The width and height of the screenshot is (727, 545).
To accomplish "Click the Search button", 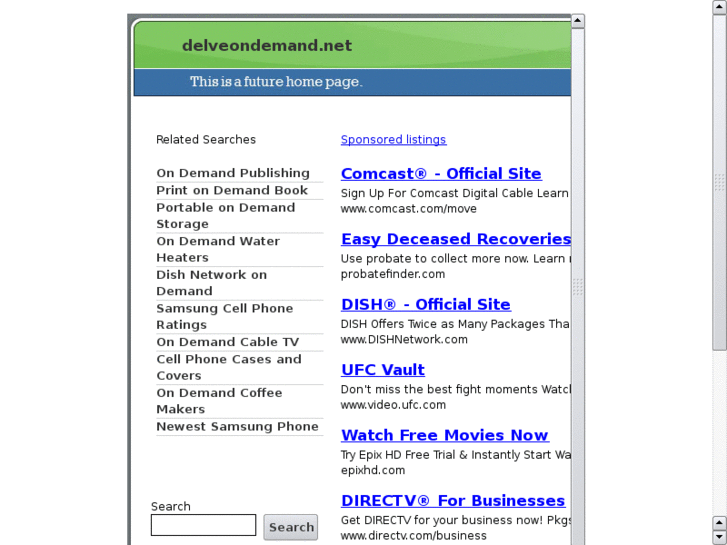I will click(291, 527).
